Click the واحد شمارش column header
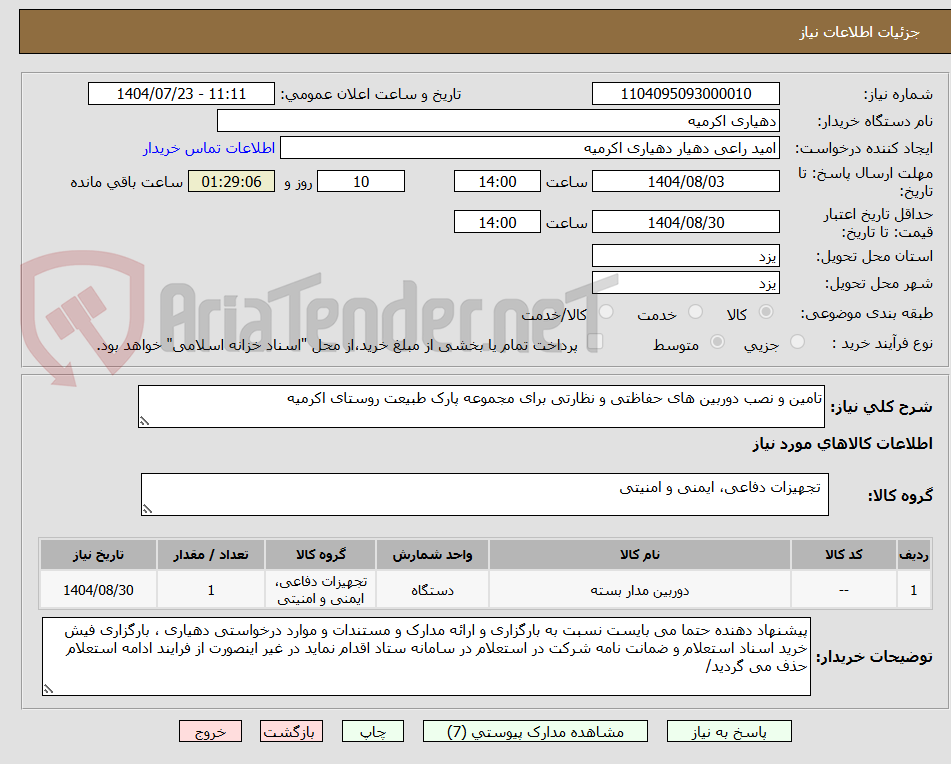951x764 pixels. point(432,554)
